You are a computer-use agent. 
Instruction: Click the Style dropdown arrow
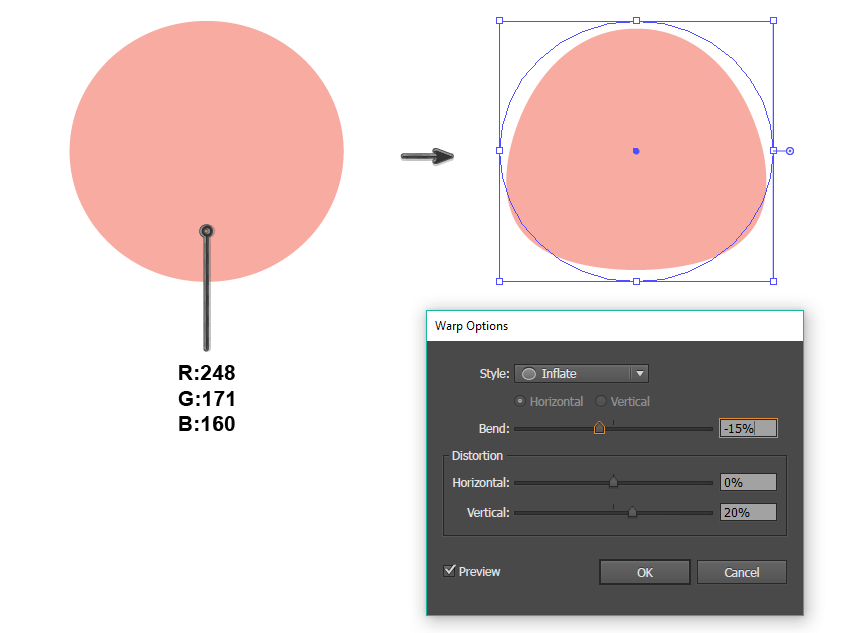point(640,373)
